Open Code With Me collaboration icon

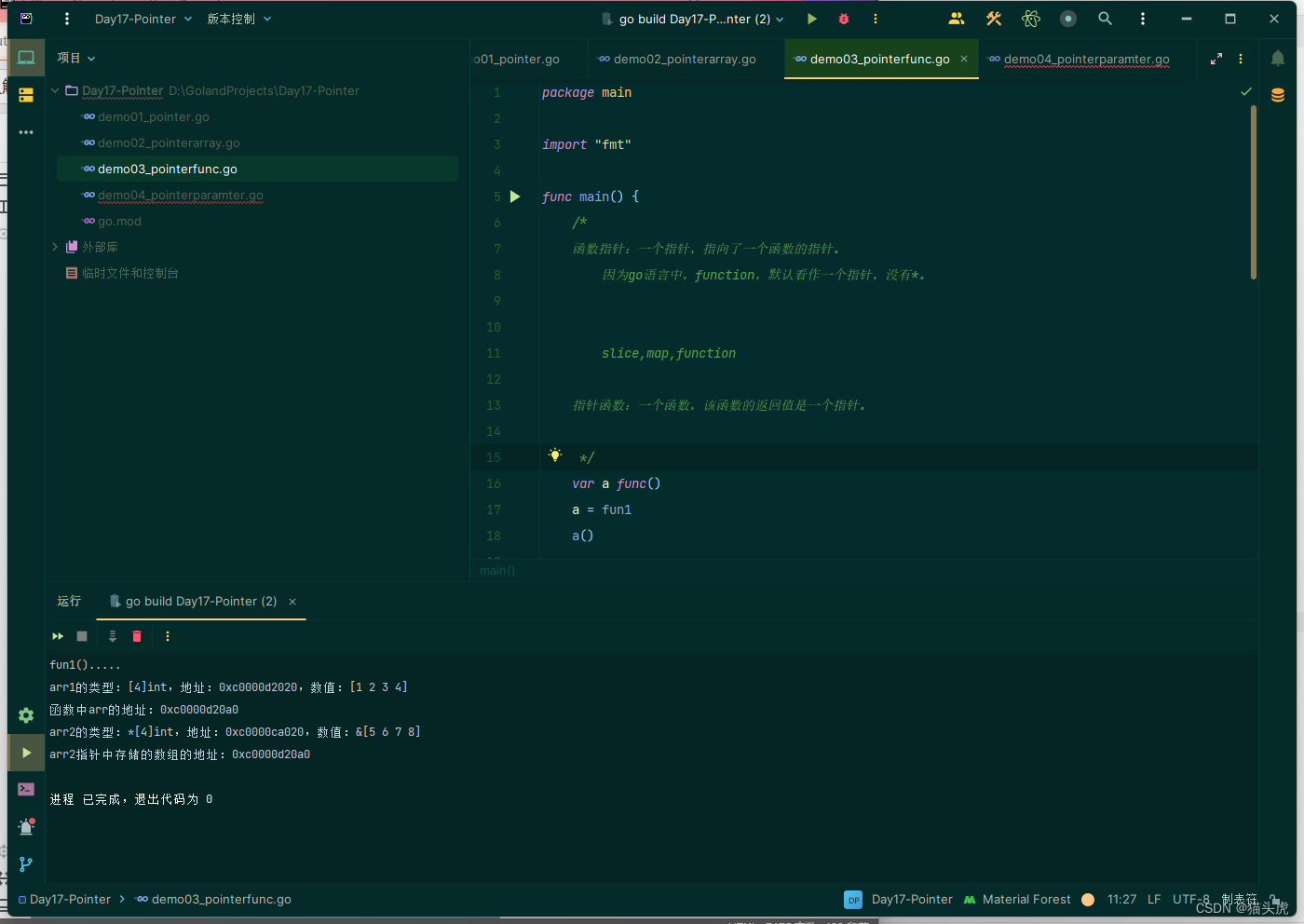click(x=957, y=19)
